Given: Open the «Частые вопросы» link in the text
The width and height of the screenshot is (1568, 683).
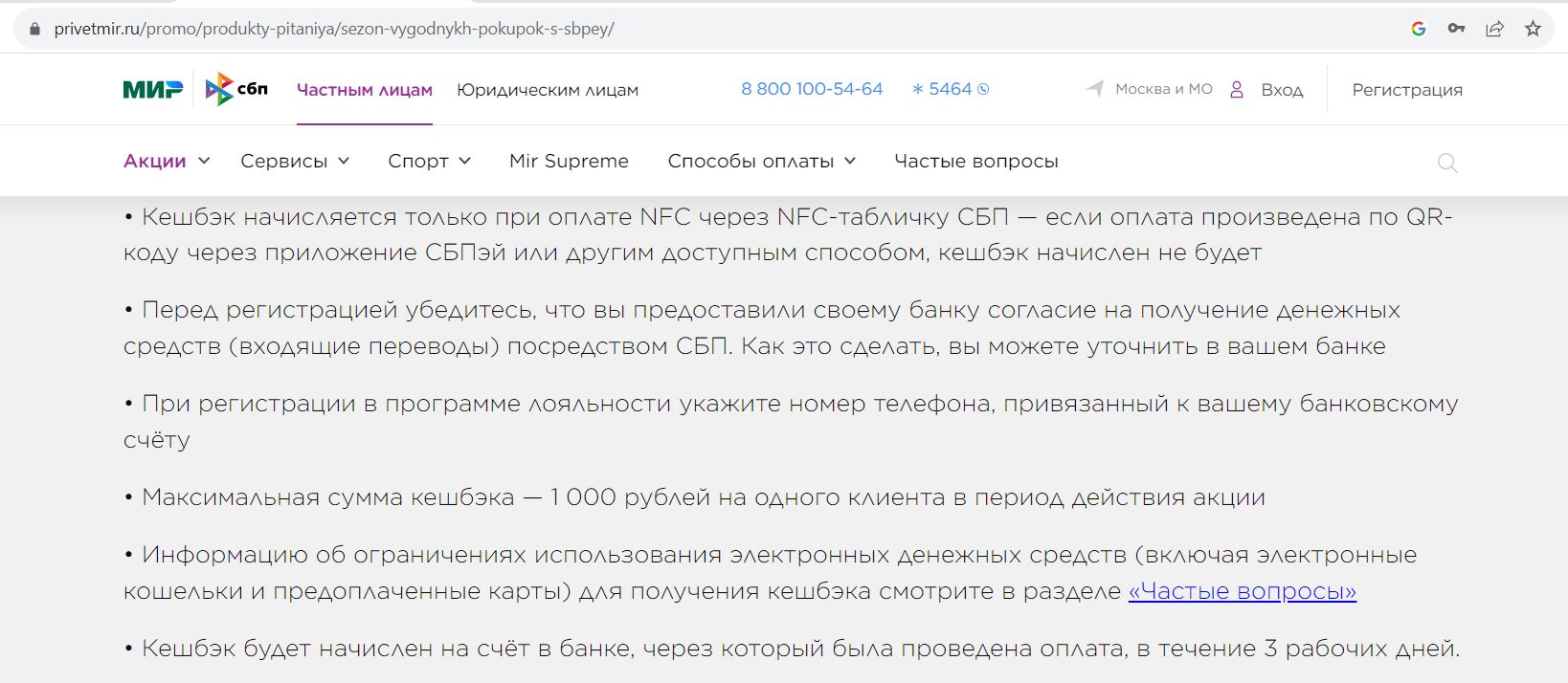Looking at the screenshot, I should 1243,591.
